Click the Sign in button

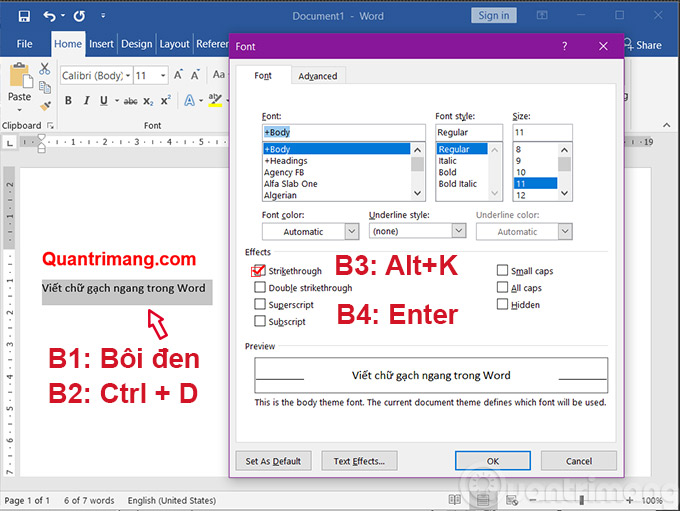[494, 16]
